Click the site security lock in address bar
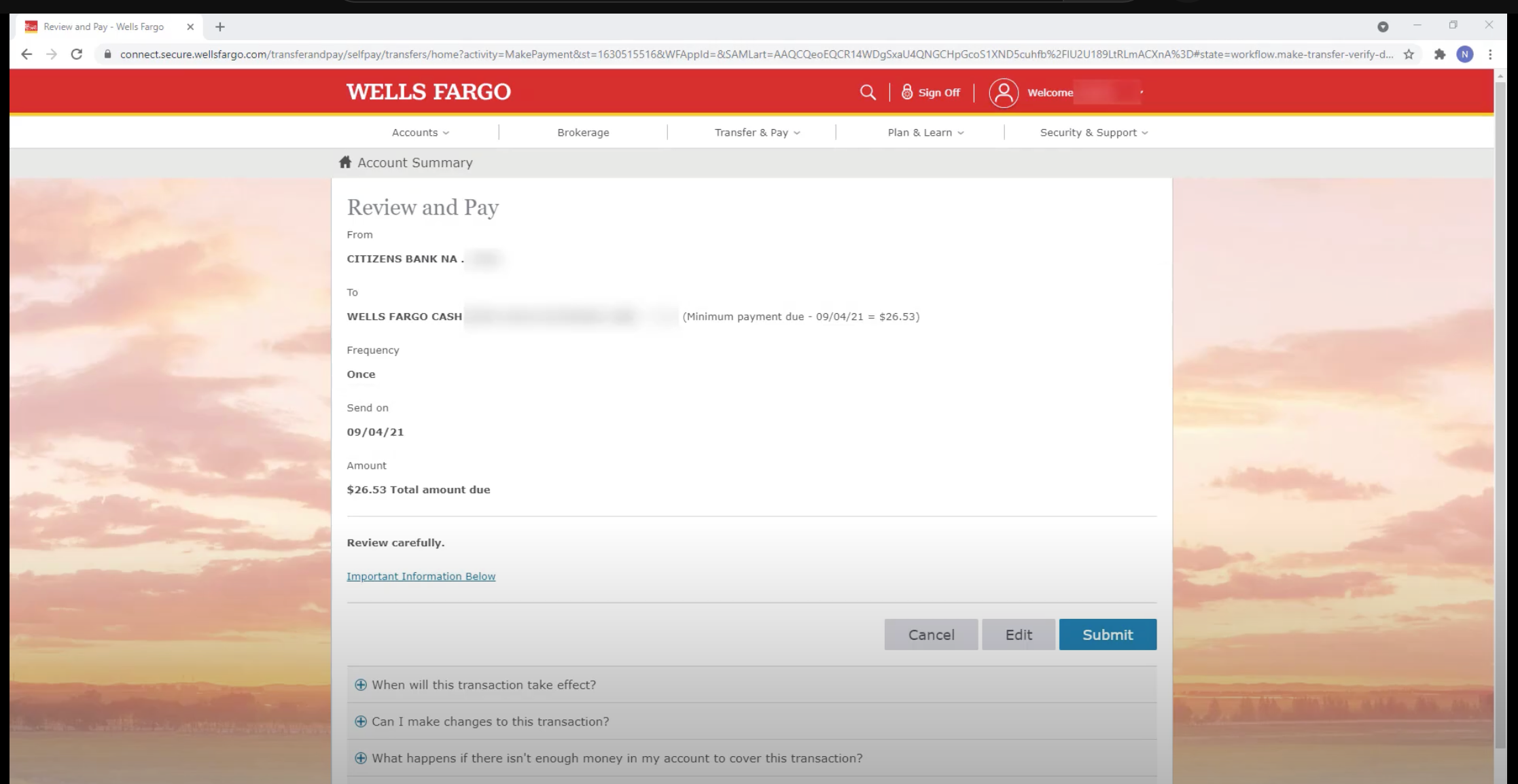The image size is (1518, 784). [x=107, y=54]
